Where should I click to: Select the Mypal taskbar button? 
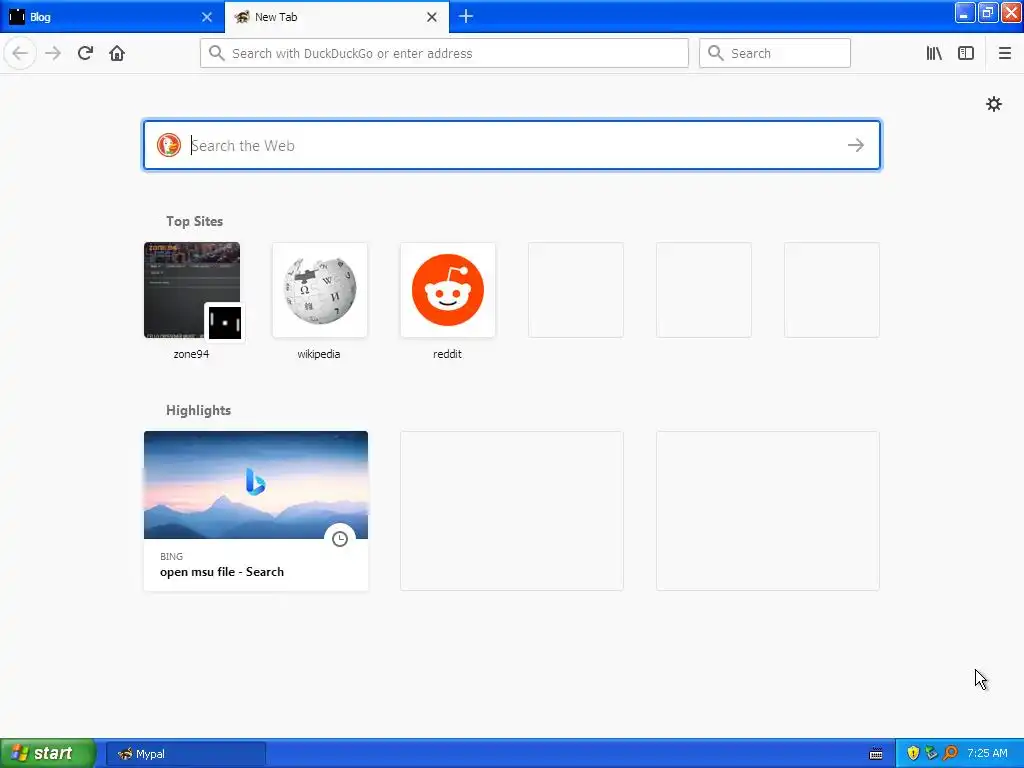[x=185, y=754]
